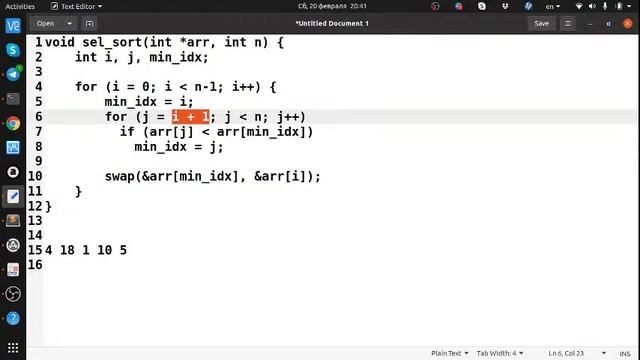The height and width of the screenshot is (360, 640).
Task: Click the '*Untitled Document 1' title
Action: click(x=332, y=24)
